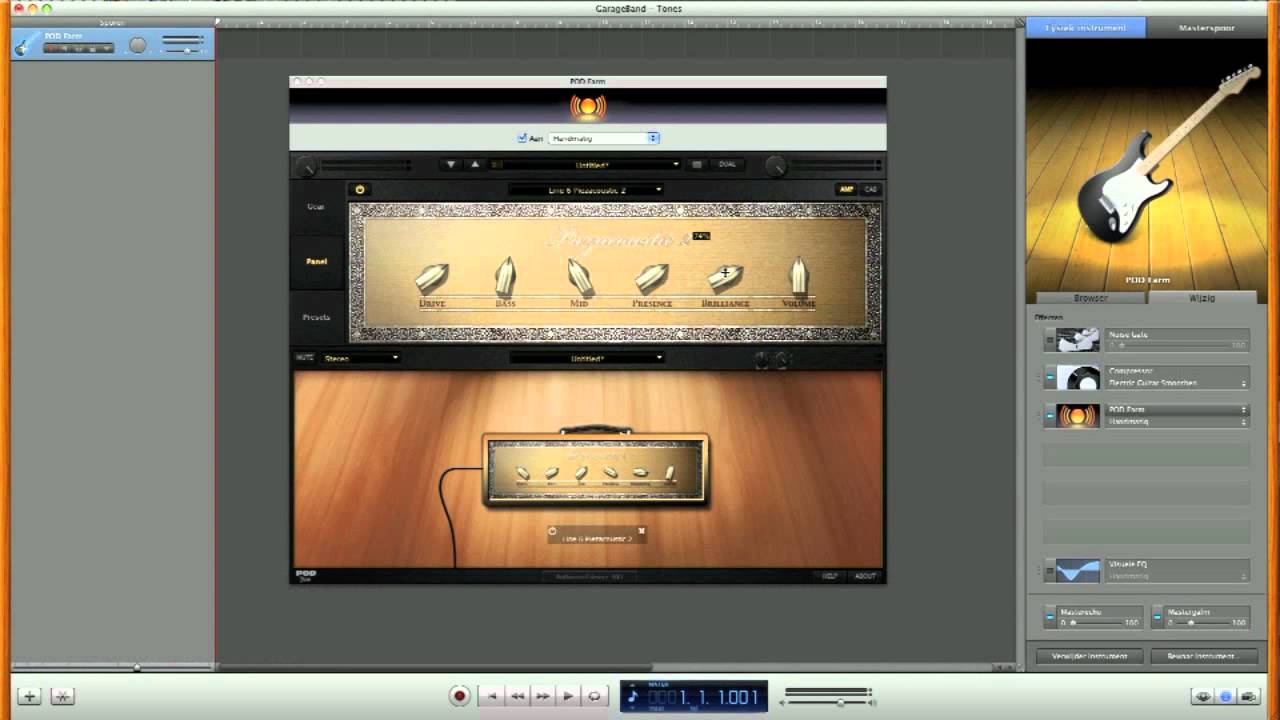The width and height of the screenshot is (1280, 720).
Task: Select the amp head thumbnail in signal flow
Action: 596,469
